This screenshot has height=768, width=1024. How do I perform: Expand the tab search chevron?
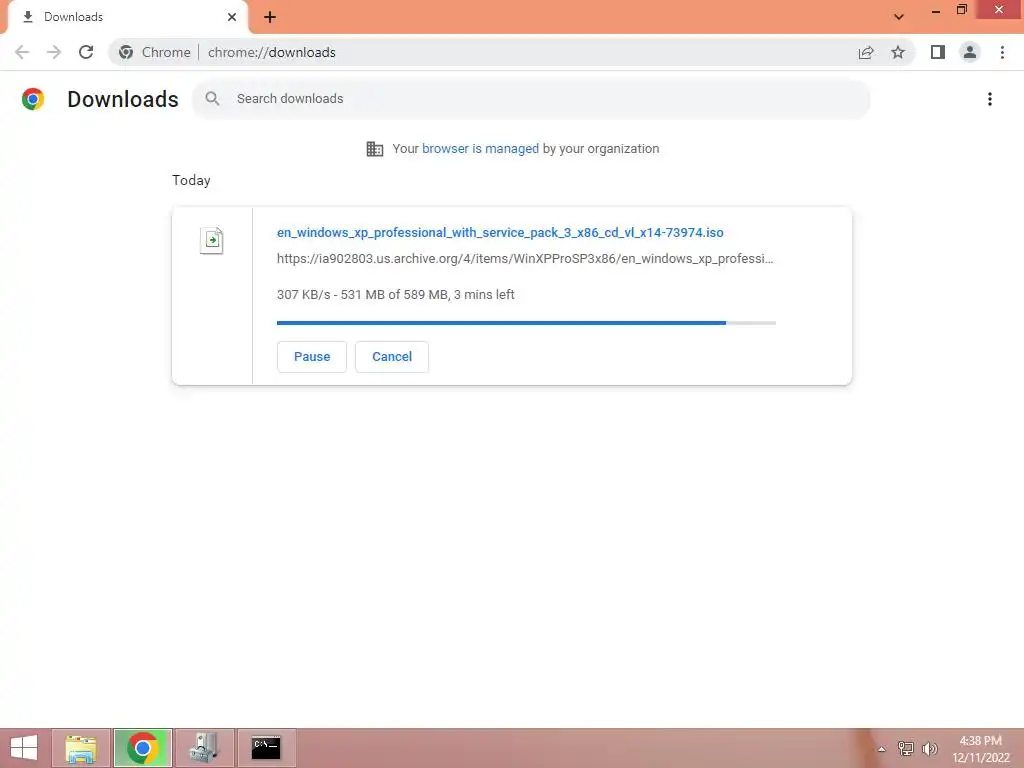coord(899,17)
